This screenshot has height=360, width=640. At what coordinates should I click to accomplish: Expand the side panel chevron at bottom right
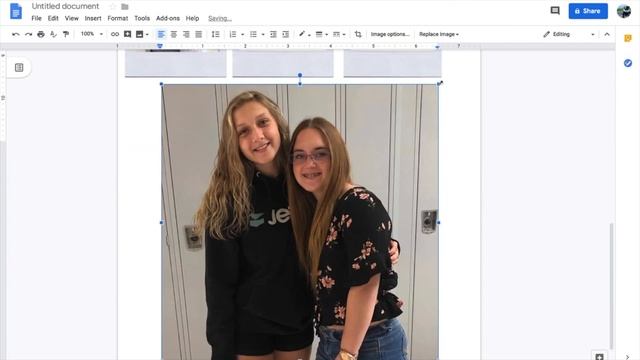[x=628, y=357]
